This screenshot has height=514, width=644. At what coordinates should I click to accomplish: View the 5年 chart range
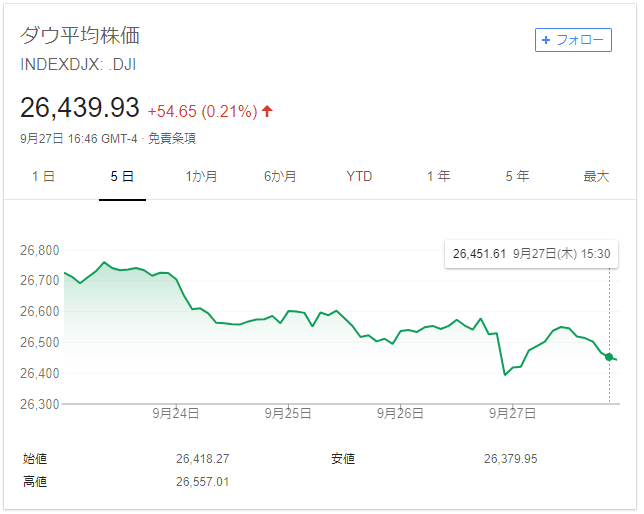point(517,177)
